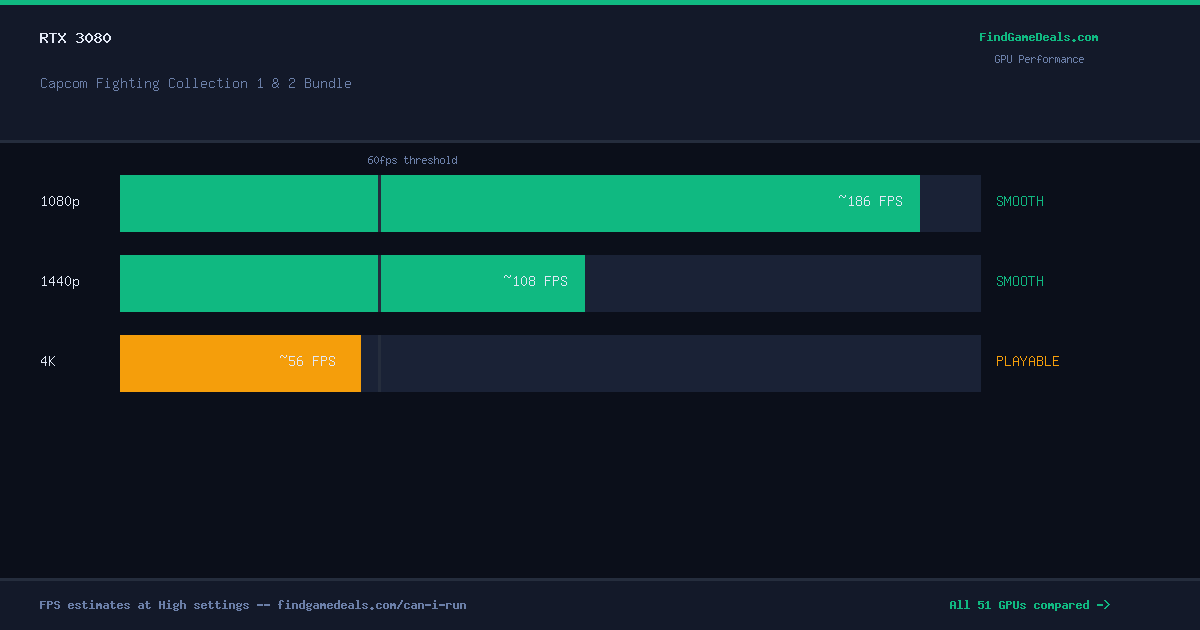
Task: Open the FindGameDeals.com brand link
Action: (1038, 37)
